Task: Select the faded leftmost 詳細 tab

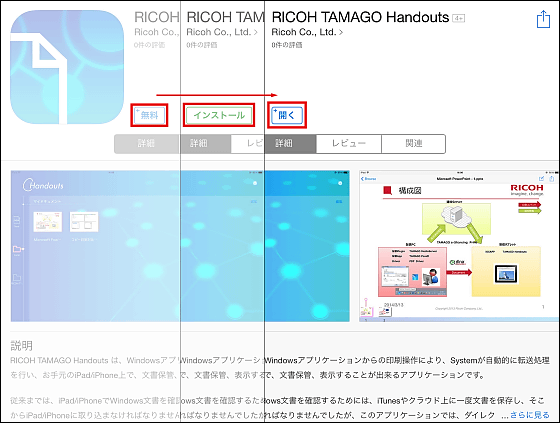Action: point(146,144)
